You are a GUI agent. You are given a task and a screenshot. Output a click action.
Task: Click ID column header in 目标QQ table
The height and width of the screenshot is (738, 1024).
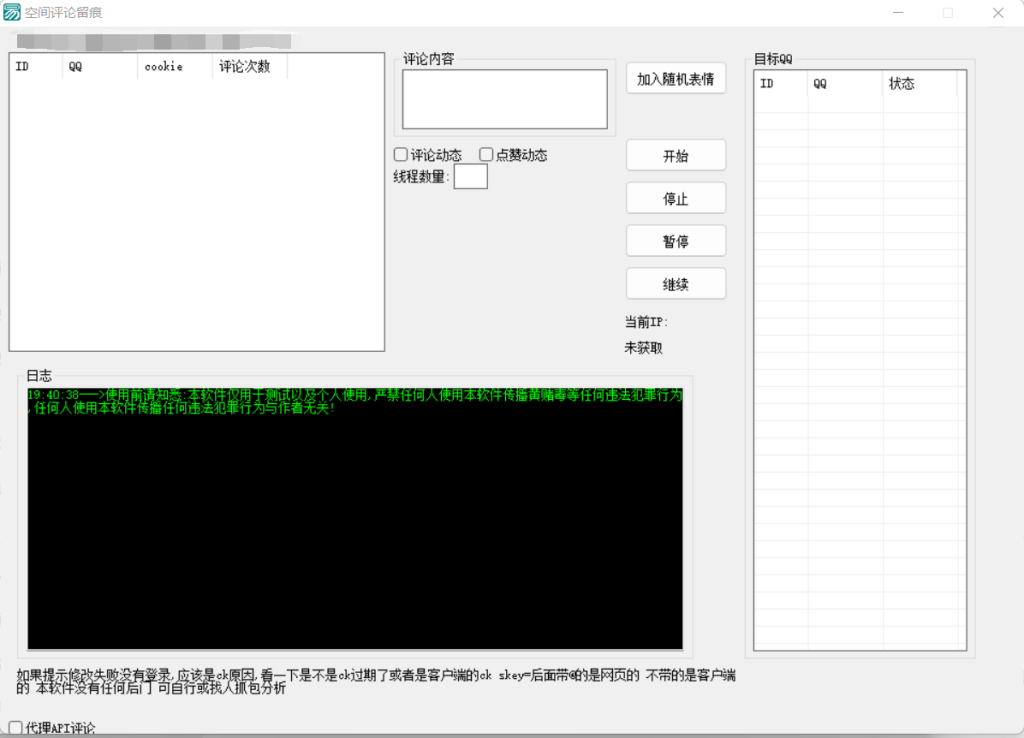click(x=780, y=84)
